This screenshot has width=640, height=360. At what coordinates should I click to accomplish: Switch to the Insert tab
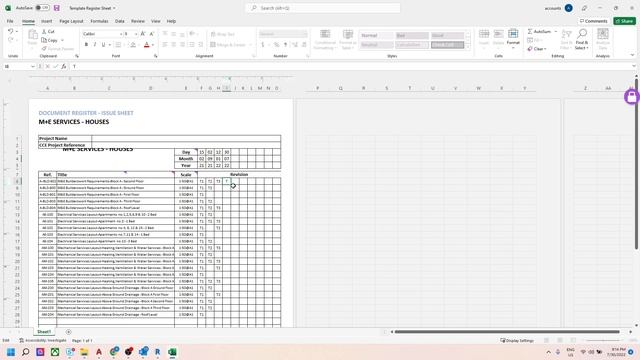[x=47, y=21]
